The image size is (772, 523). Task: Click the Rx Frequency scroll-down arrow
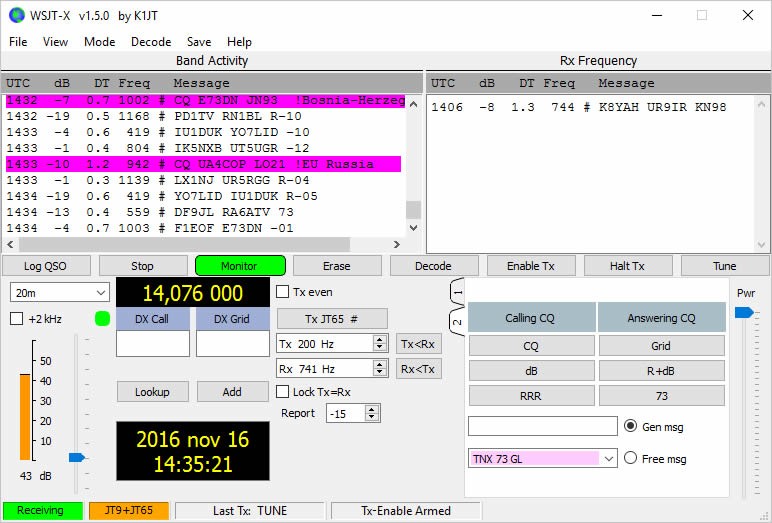pyautogui.click(x=761, y=244)
